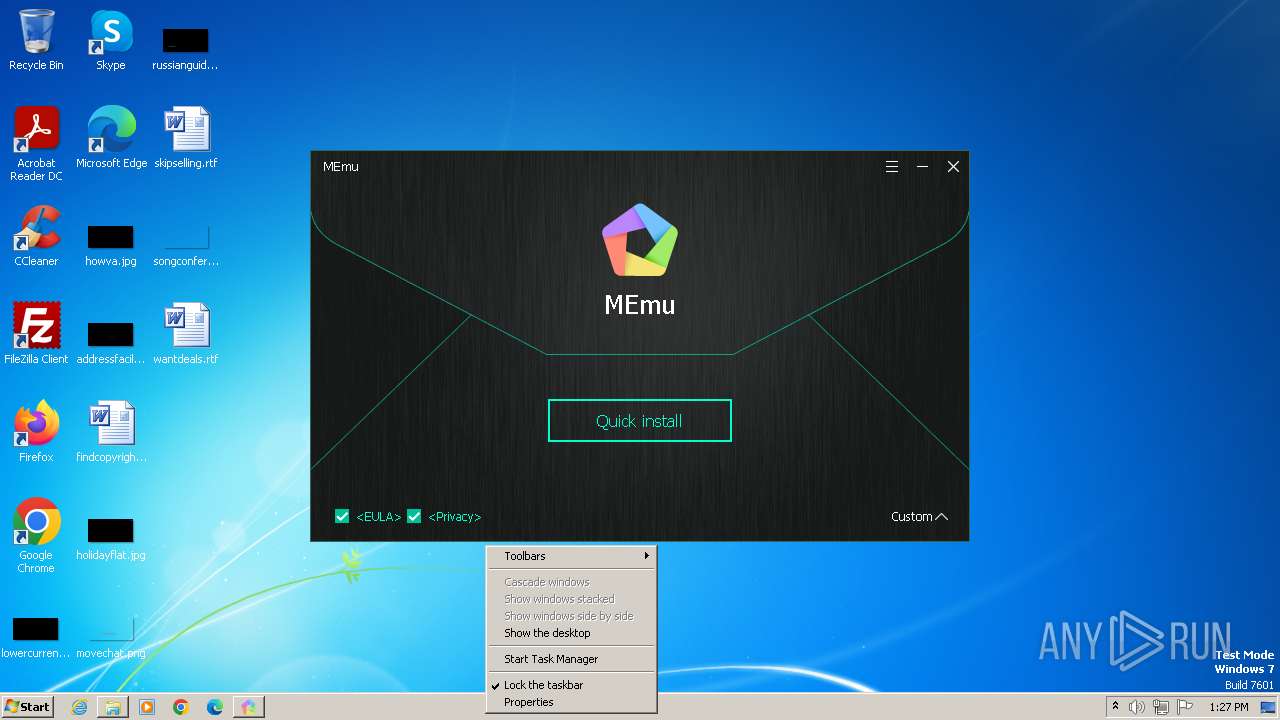Launch Internet Explorer from taskbar
Viewport: 1280px width, 720px height.
(79, 707)
